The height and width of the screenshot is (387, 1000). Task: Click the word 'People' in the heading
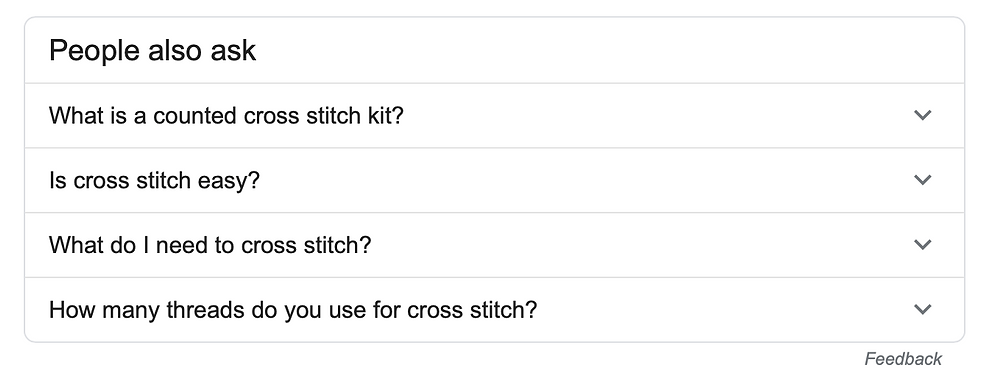coord(95,51)
